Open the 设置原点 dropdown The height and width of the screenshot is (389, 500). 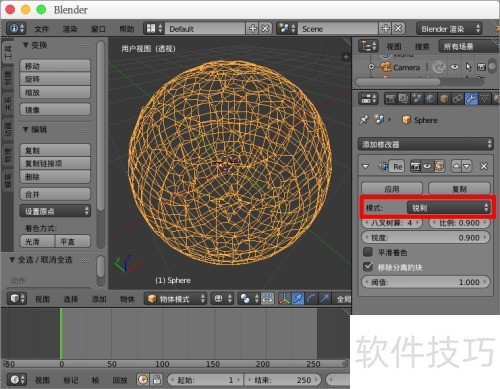point(55,211)
